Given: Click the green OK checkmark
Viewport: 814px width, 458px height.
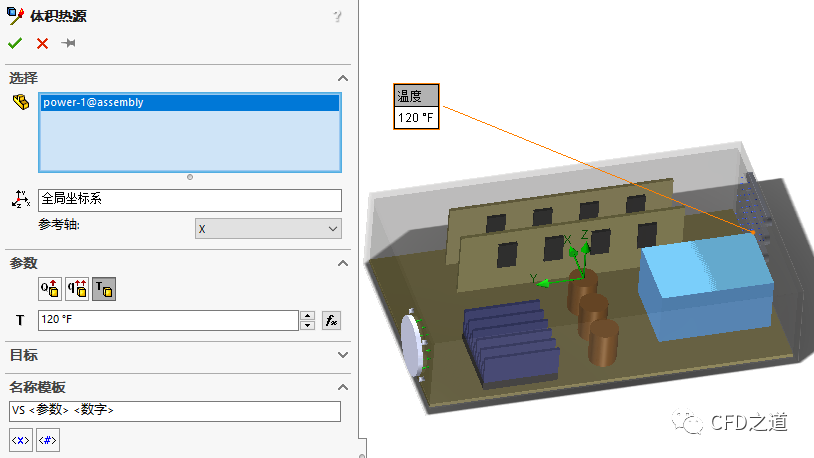Looking at the screenshot, I should (x=15, y=43).
